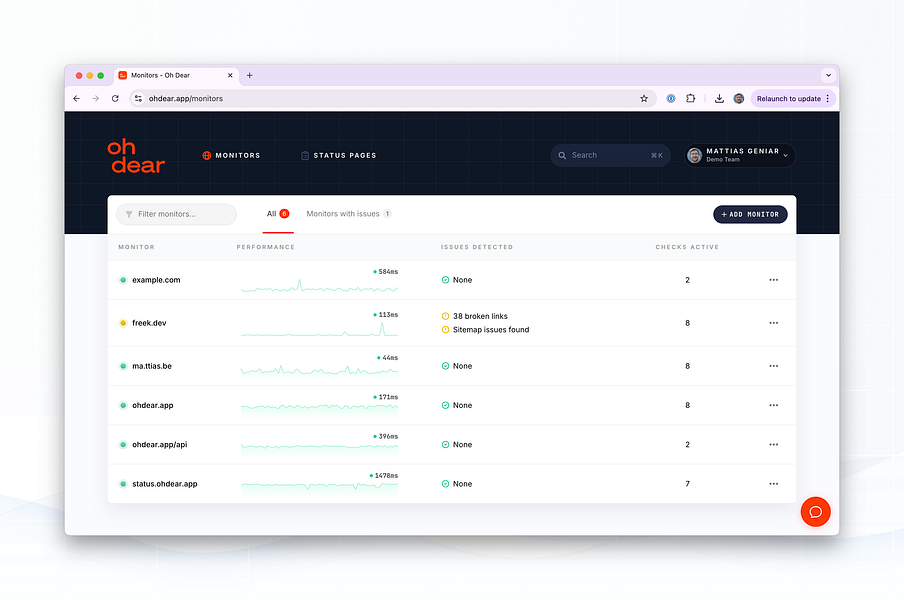Click checks active count for status.ohdear.app
This screenshot has width=904, height=600.
coord(687,484)
